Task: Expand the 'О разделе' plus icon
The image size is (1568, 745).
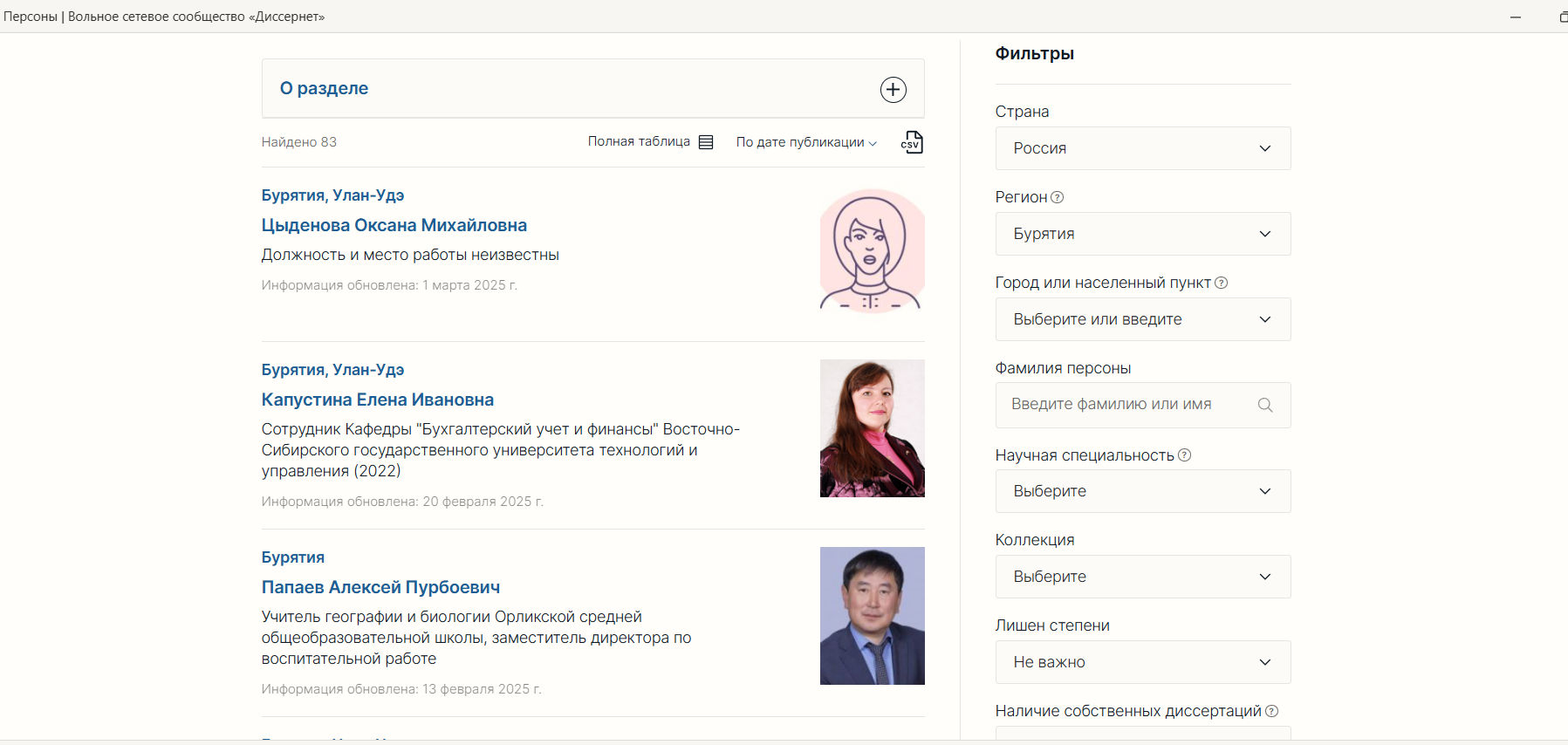Action: point(893,90)
